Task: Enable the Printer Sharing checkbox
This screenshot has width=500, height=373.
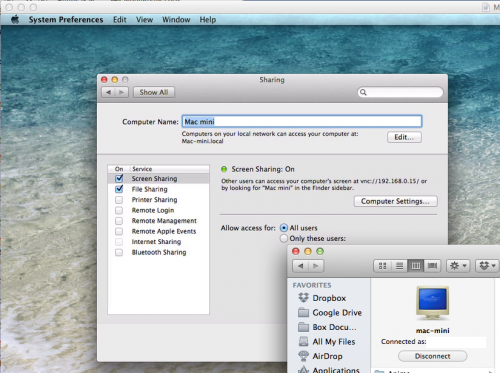Action: (x=119, y=200)
